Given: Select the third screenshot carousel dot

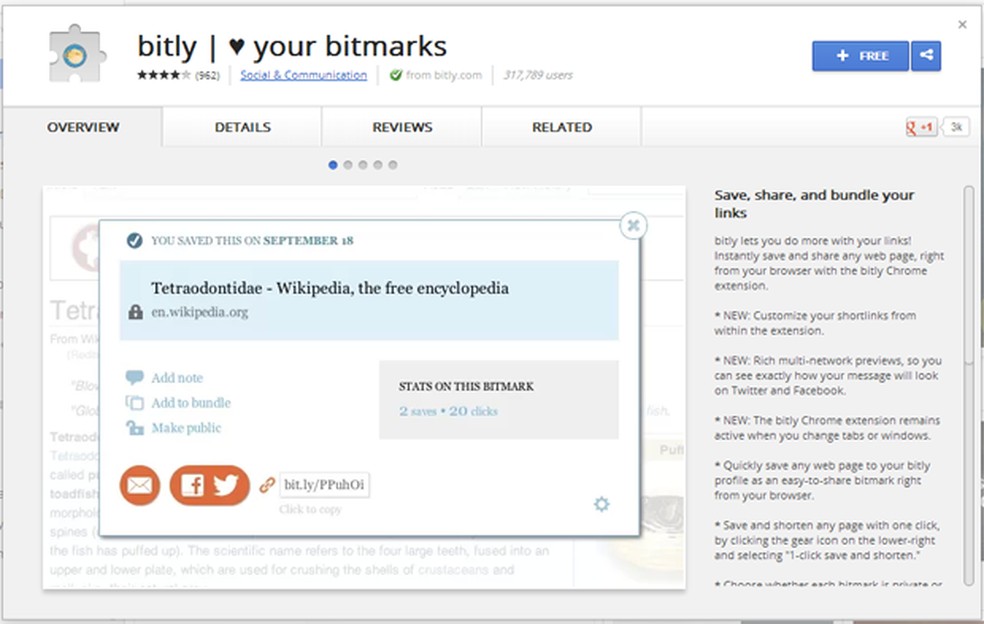Looking at the screenshot, I should [x=363, y=165].
